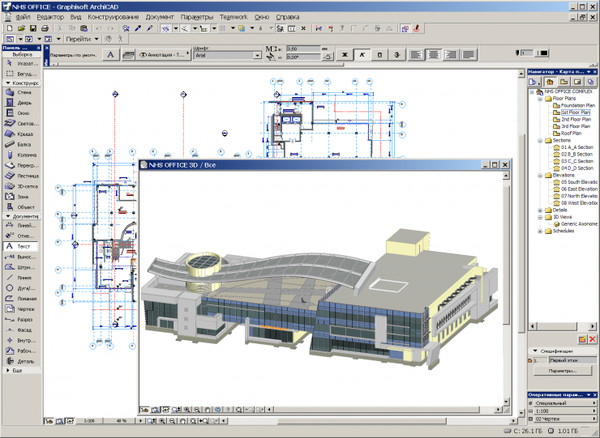
Task: Select the Polyline (Ломаная) tool
Action: (x=22, y=298)
